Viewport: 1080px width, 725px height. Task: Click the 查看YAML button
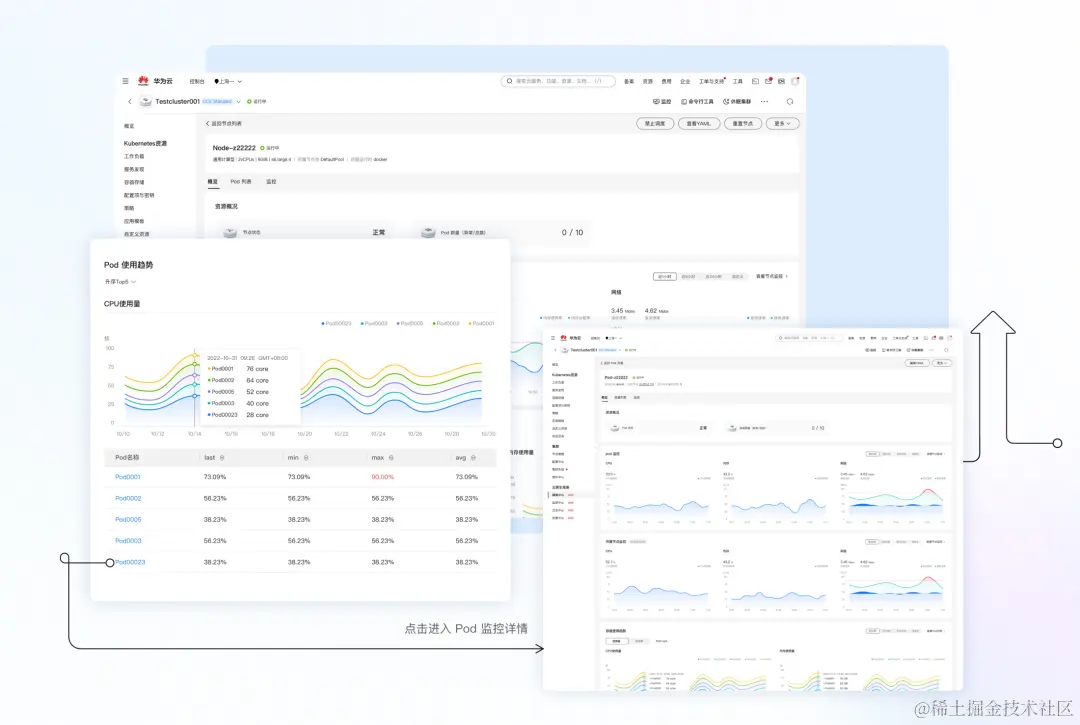pyautogui.click(x=699, y=123)
